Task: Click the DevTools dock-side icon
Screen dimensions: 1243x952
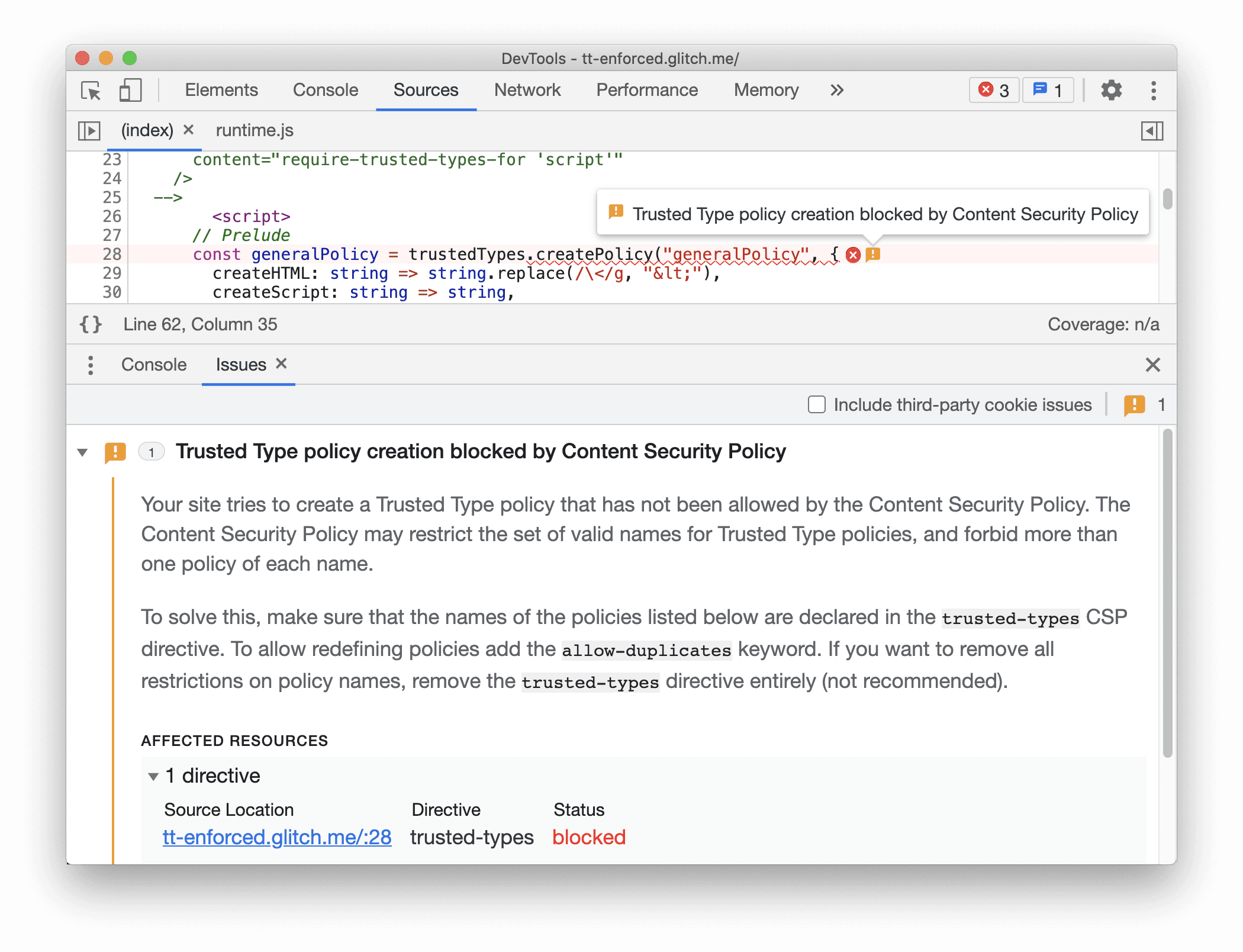Action: pyautogui.click(x=1151, y=132)
